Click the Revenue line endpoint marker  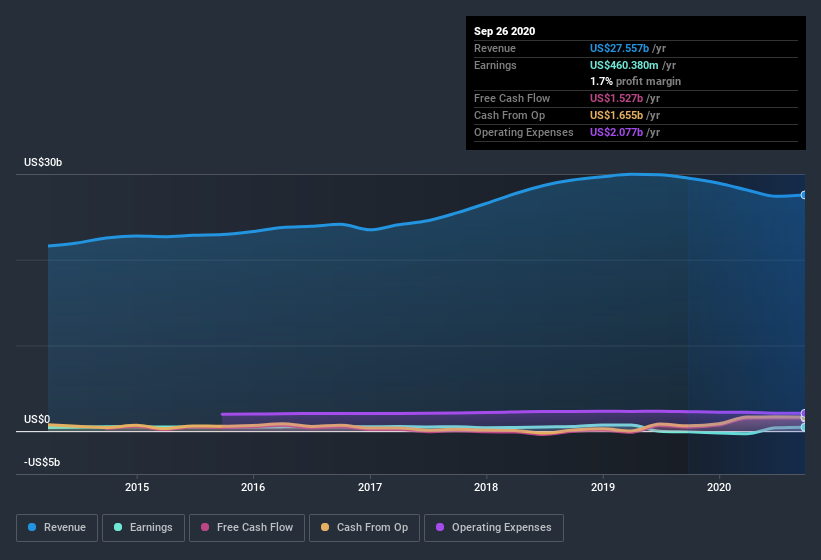(804, 195)
